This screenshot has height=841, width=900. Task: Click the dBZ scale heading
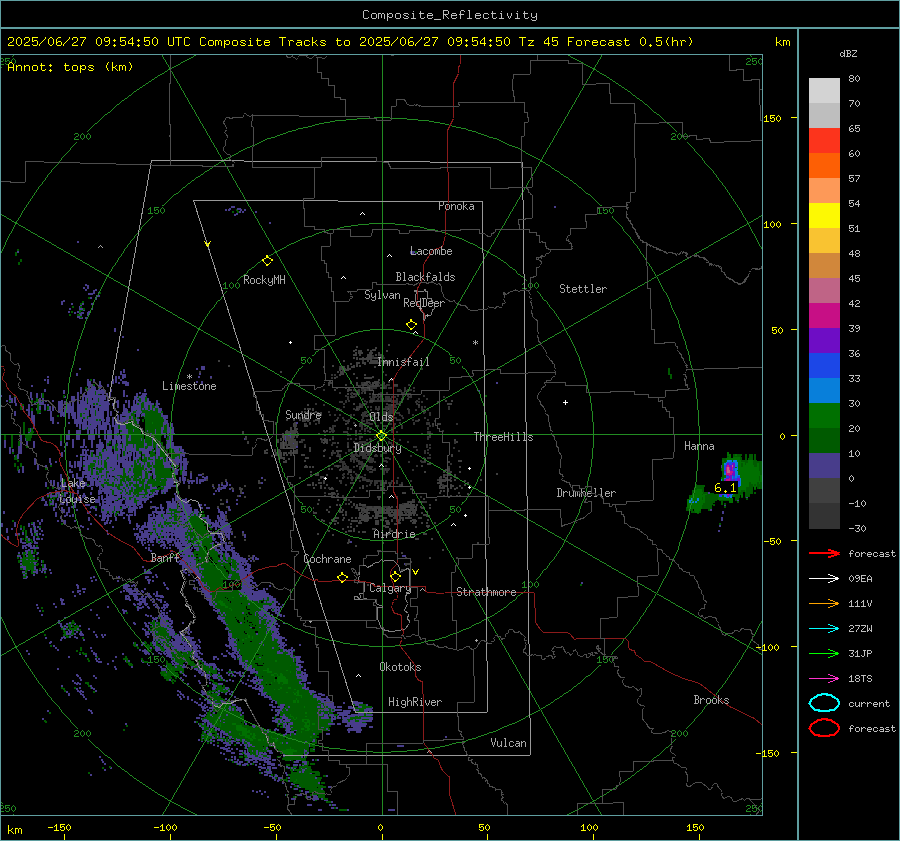click(x=848, y=53)
